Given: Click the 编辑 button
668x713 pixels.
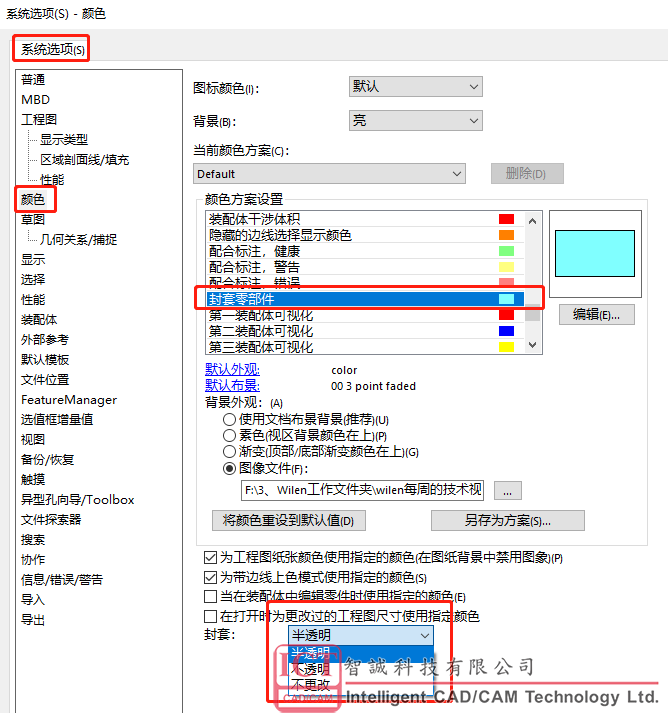Looking at the screenshot, I should (x=596, y=314).
